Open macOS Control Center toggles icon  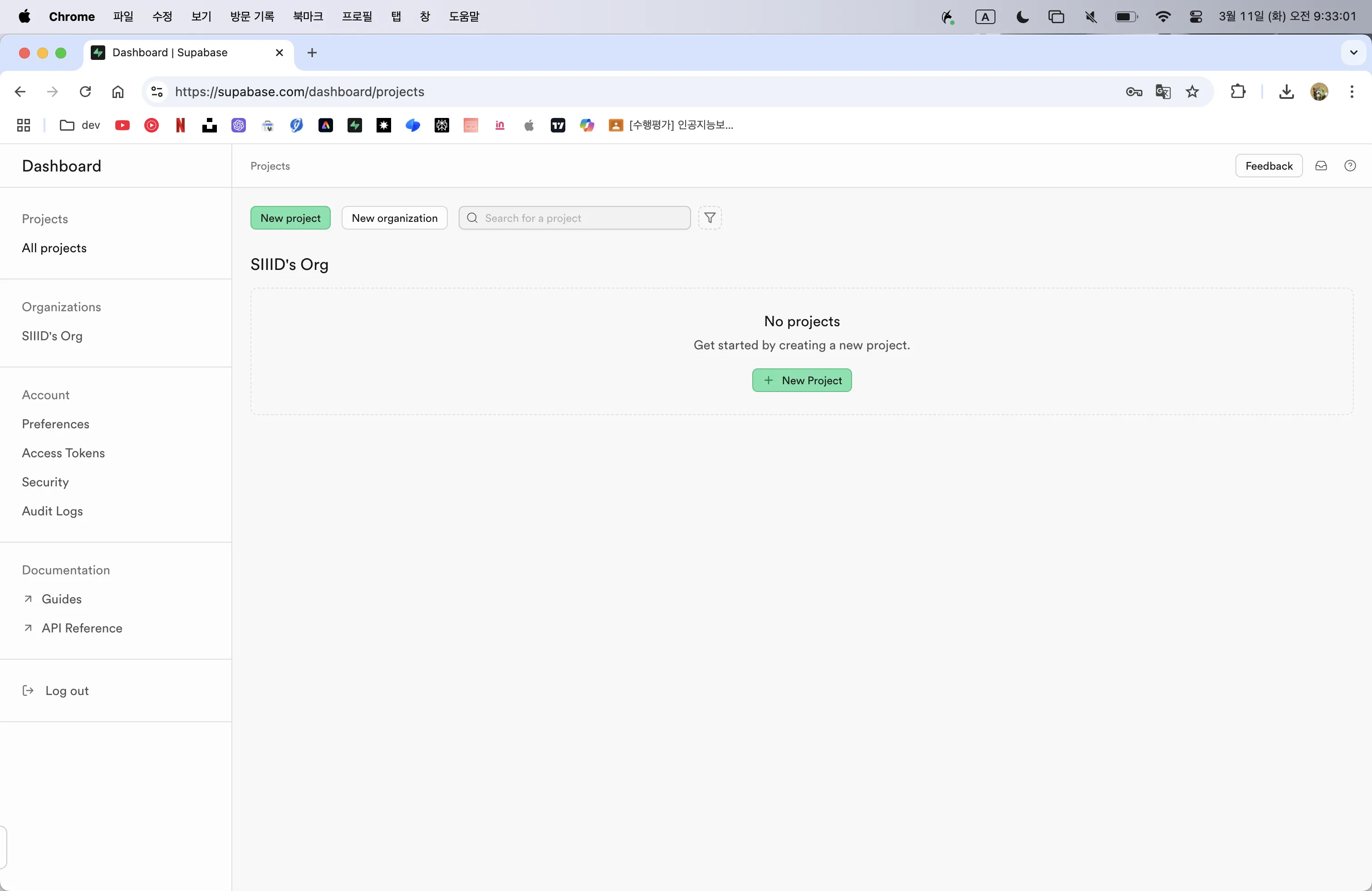1196,17
